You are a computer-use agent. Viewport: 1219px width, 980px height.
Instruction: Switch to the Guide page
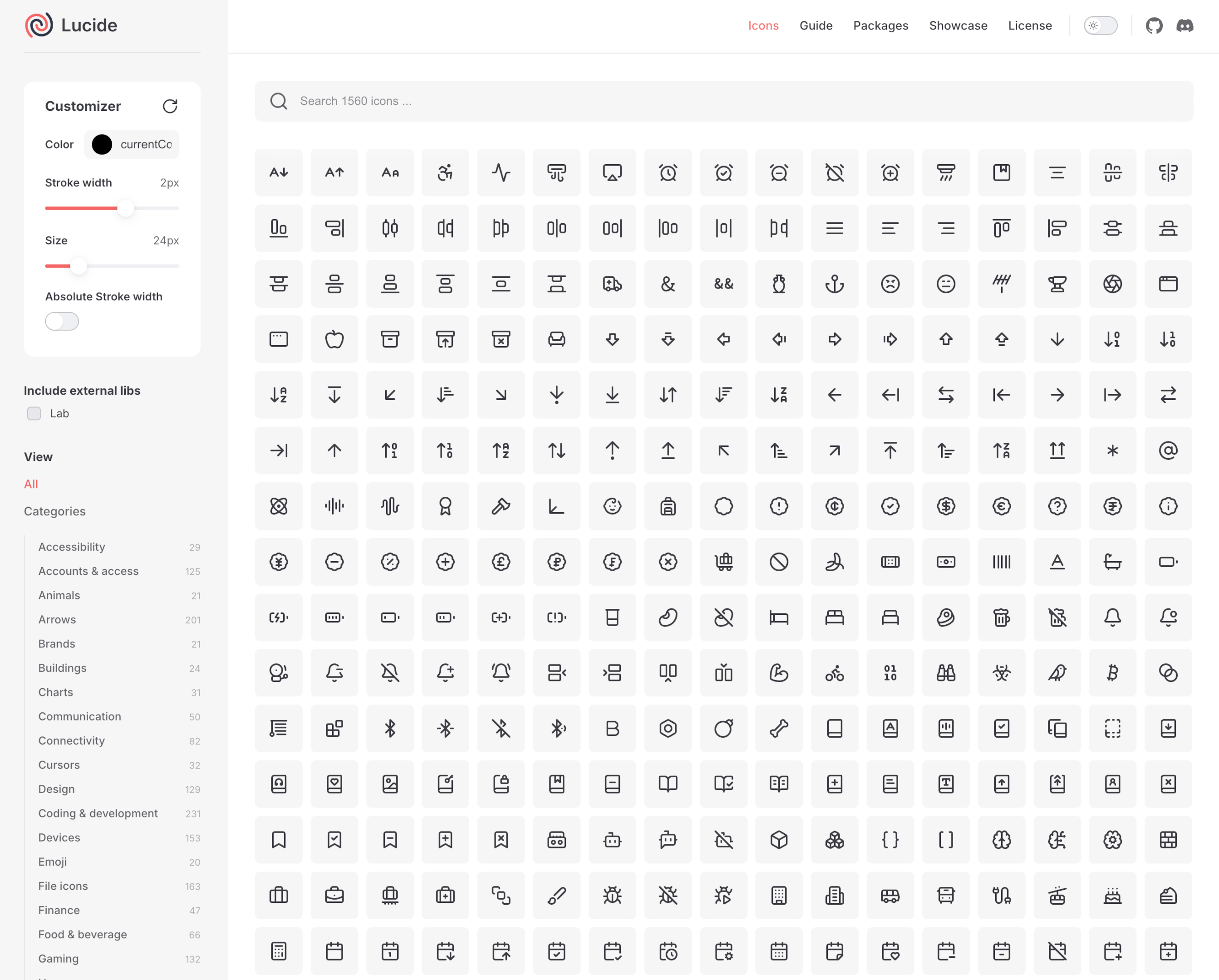pos(816,25)
